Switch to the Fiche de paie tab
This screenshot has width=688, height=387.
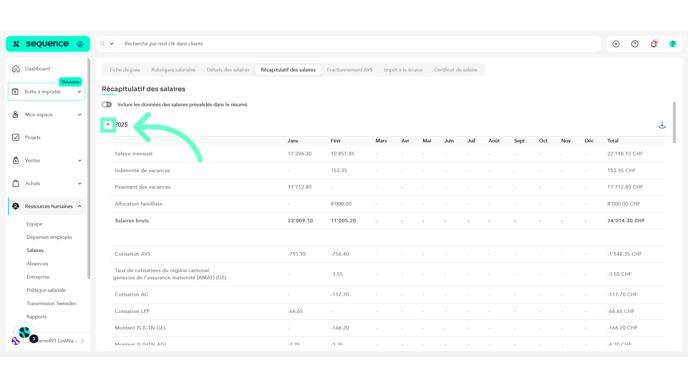point(125,70)
